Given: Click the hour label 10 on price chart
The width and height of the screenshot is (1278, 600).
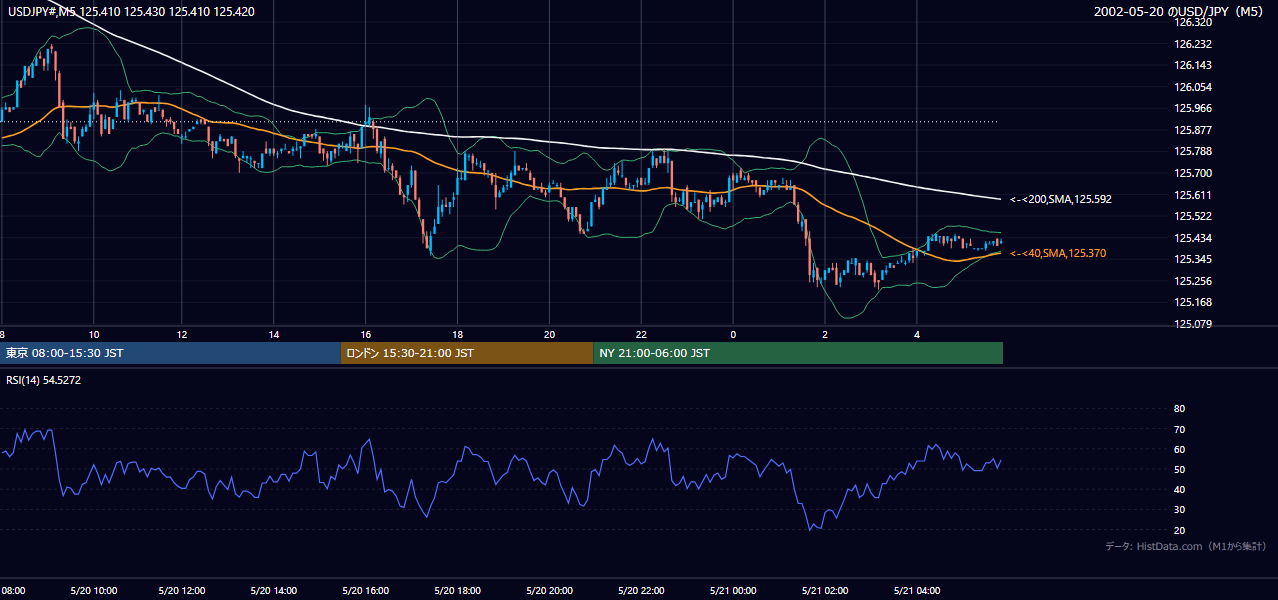Looking at the screenshot, I should [94, 334].
